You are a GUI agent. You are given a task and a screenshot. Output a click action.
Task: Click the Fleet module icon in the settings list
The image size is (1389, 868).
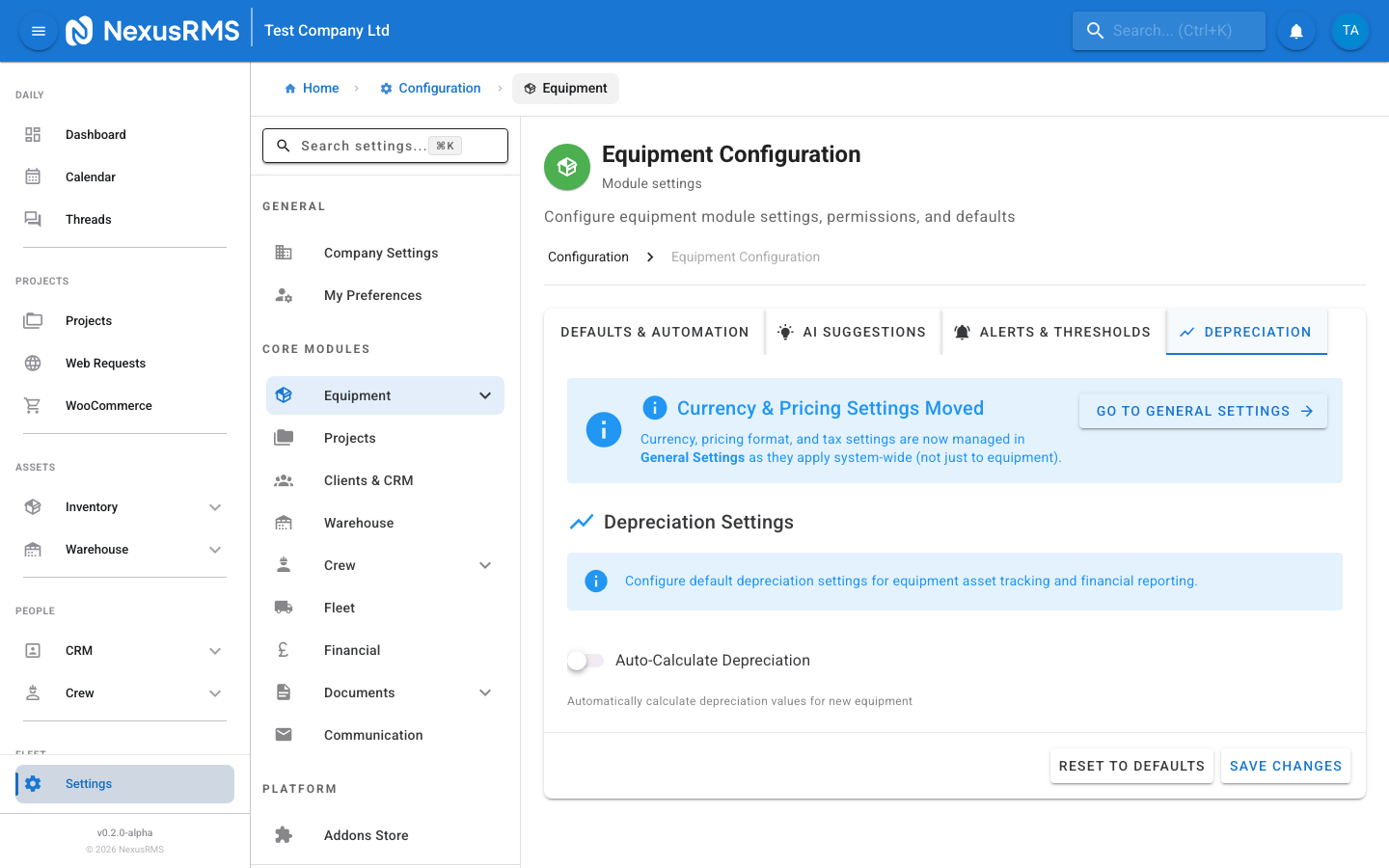(283, 607)
